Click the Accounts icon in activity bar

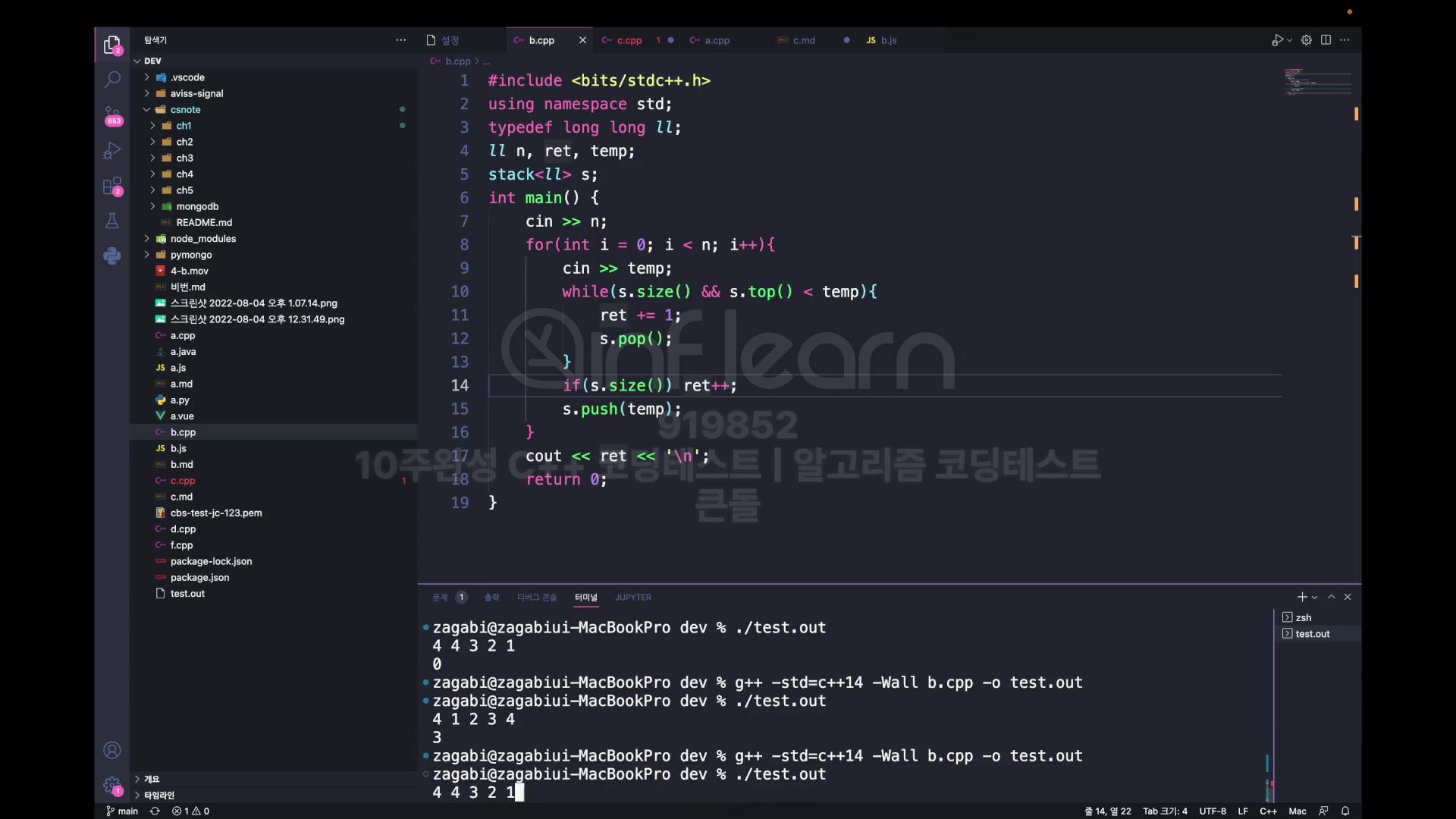112,750
